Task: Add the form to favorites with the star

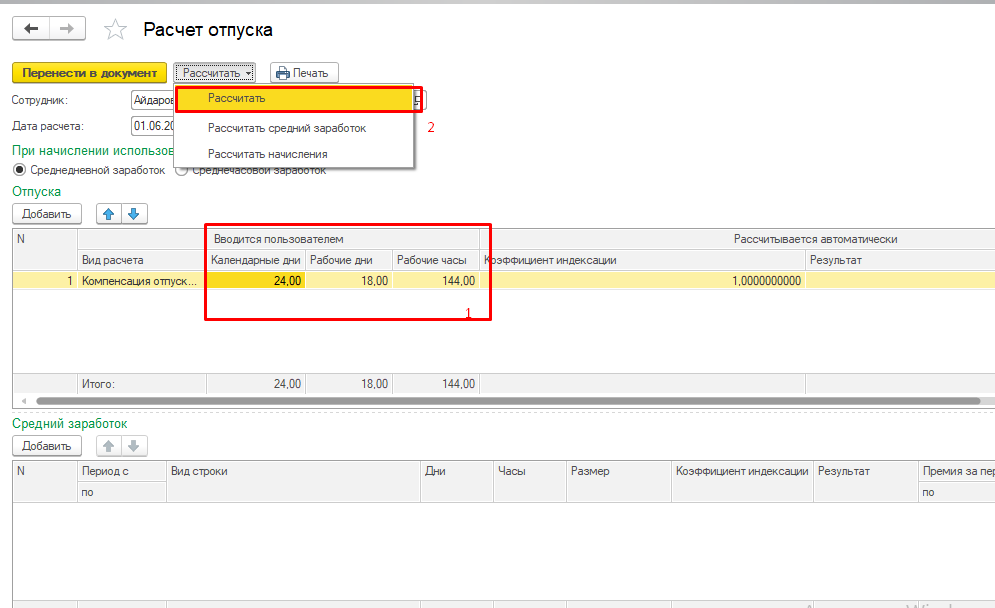Action: coord(116,30)
